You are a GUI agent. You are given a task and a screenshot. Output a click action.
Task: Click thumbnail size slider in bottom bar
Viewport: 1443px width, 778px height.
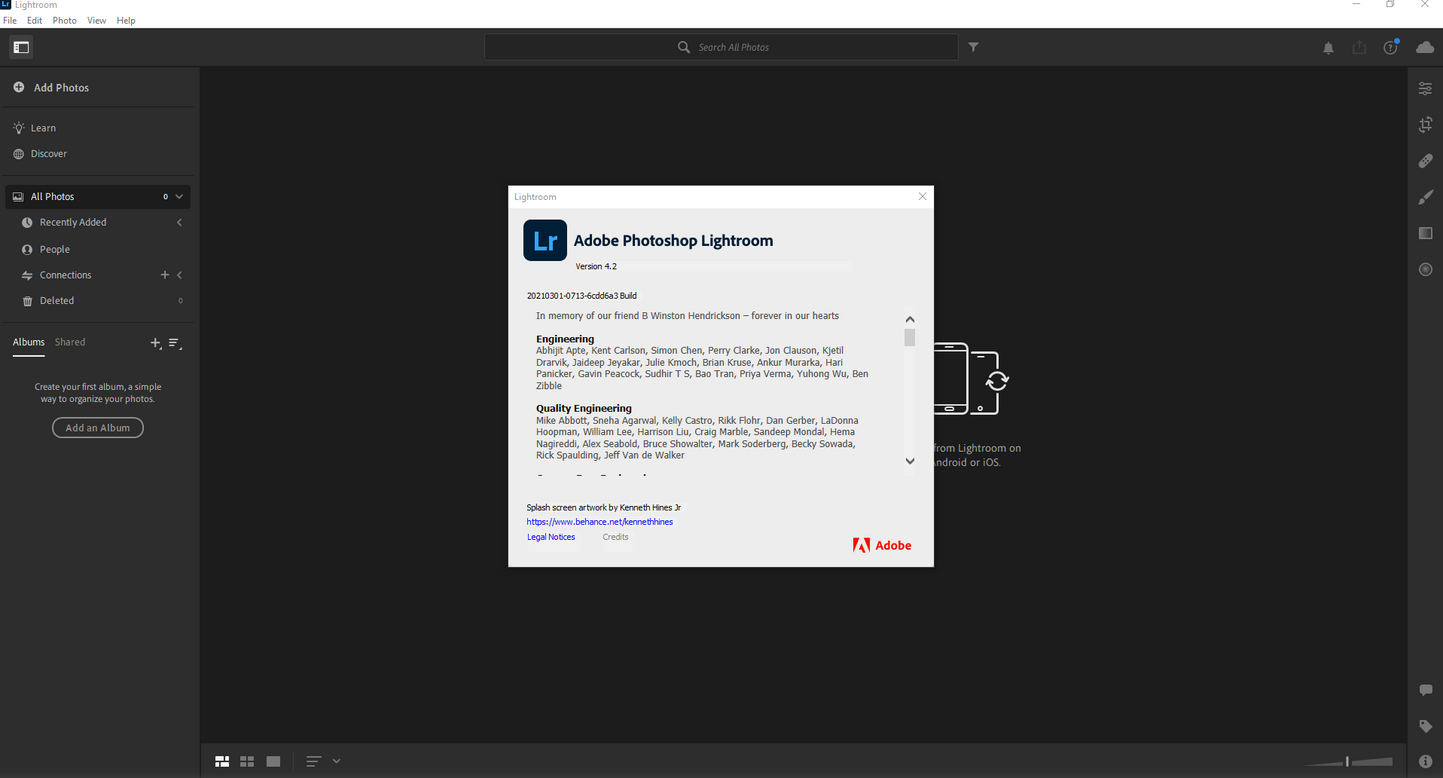click(x=1348, y=762)
